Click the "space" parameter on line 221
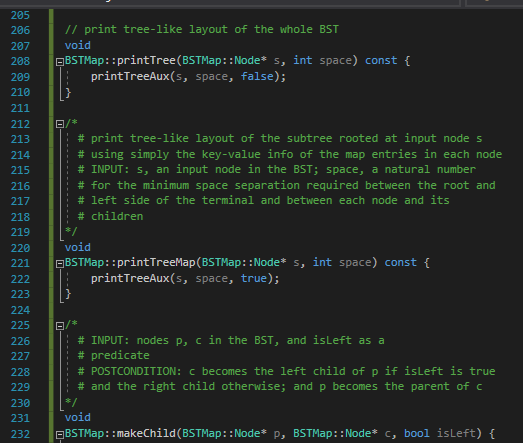This screenshot has width=523, height=443. pyautogui.click(x=355, y=262)
